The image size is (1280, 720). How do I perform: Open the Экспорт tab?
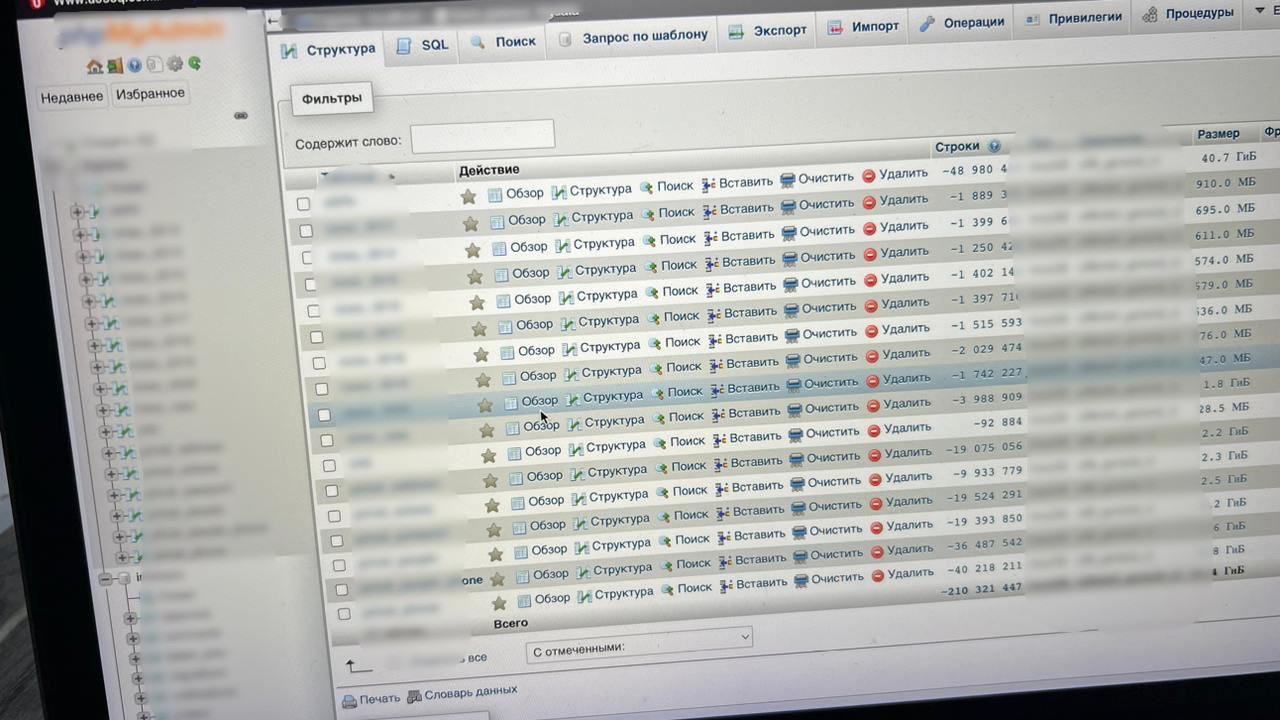tap(767, 31)
